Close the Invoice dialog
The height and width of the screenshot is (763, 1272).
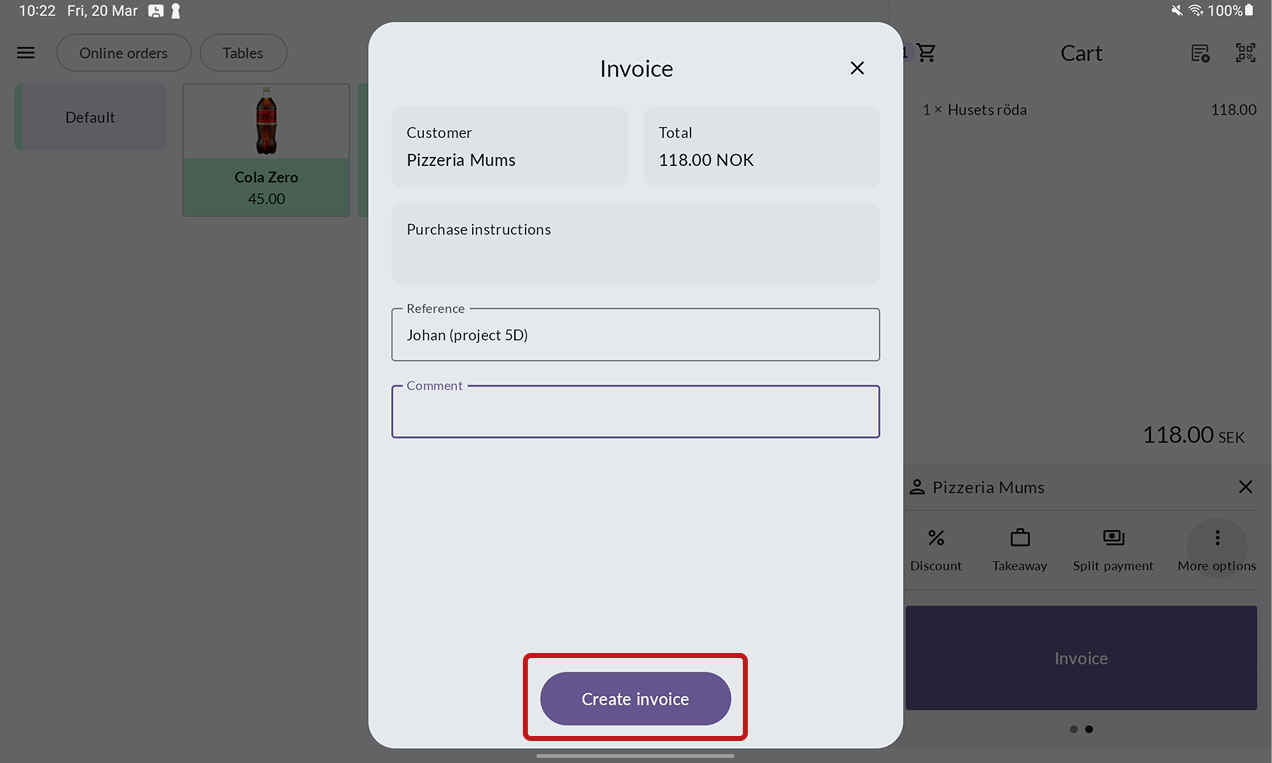tap(857, 68)
